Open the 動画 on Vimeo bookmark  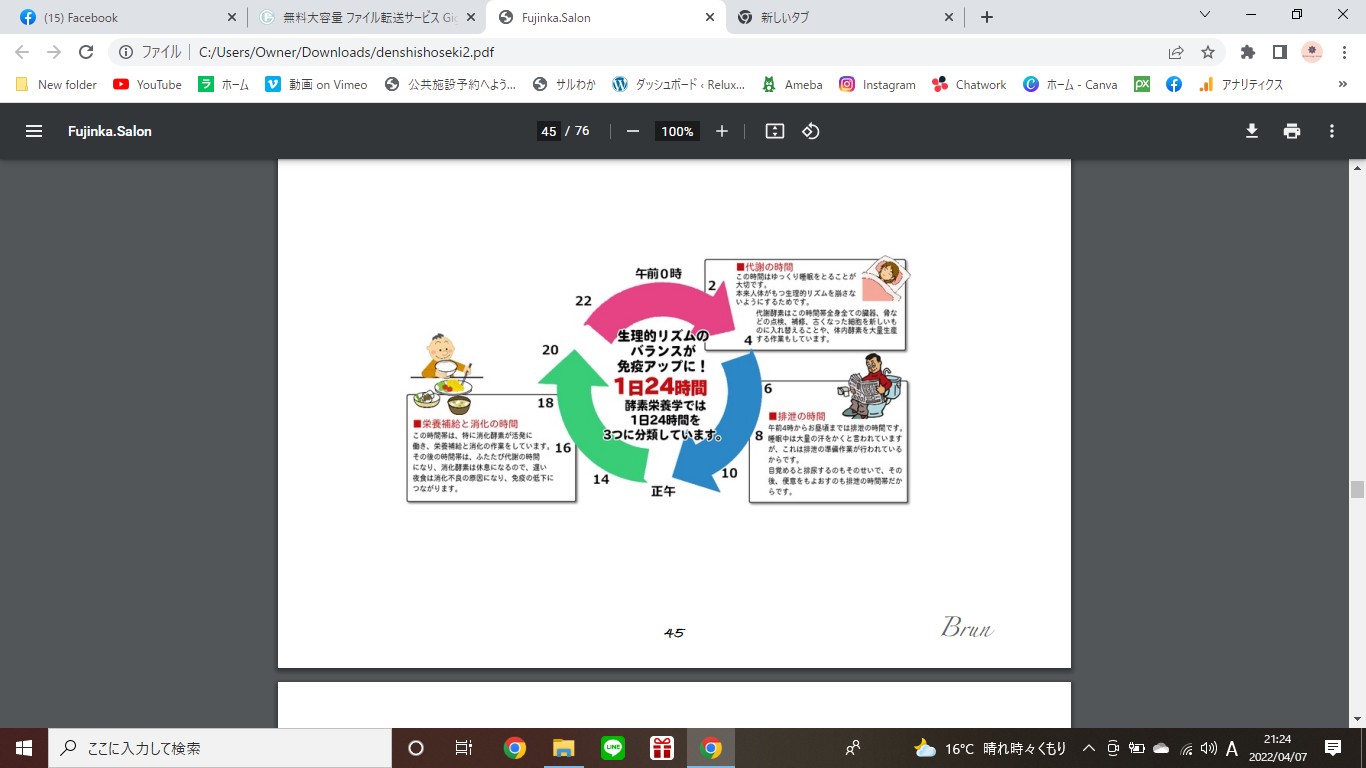(316, 85)
